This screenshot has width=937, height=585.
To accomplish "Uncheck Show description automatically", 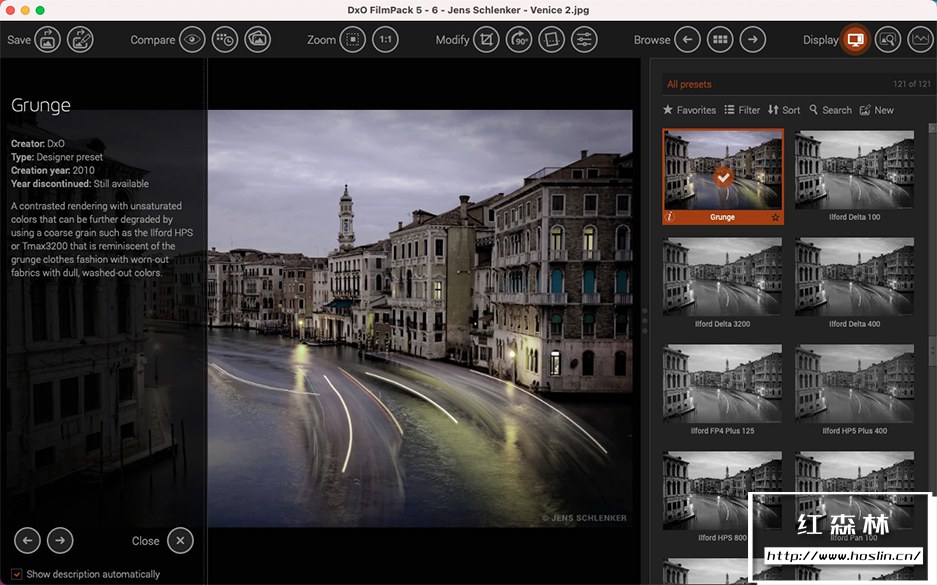I will (x=17, y=574).
